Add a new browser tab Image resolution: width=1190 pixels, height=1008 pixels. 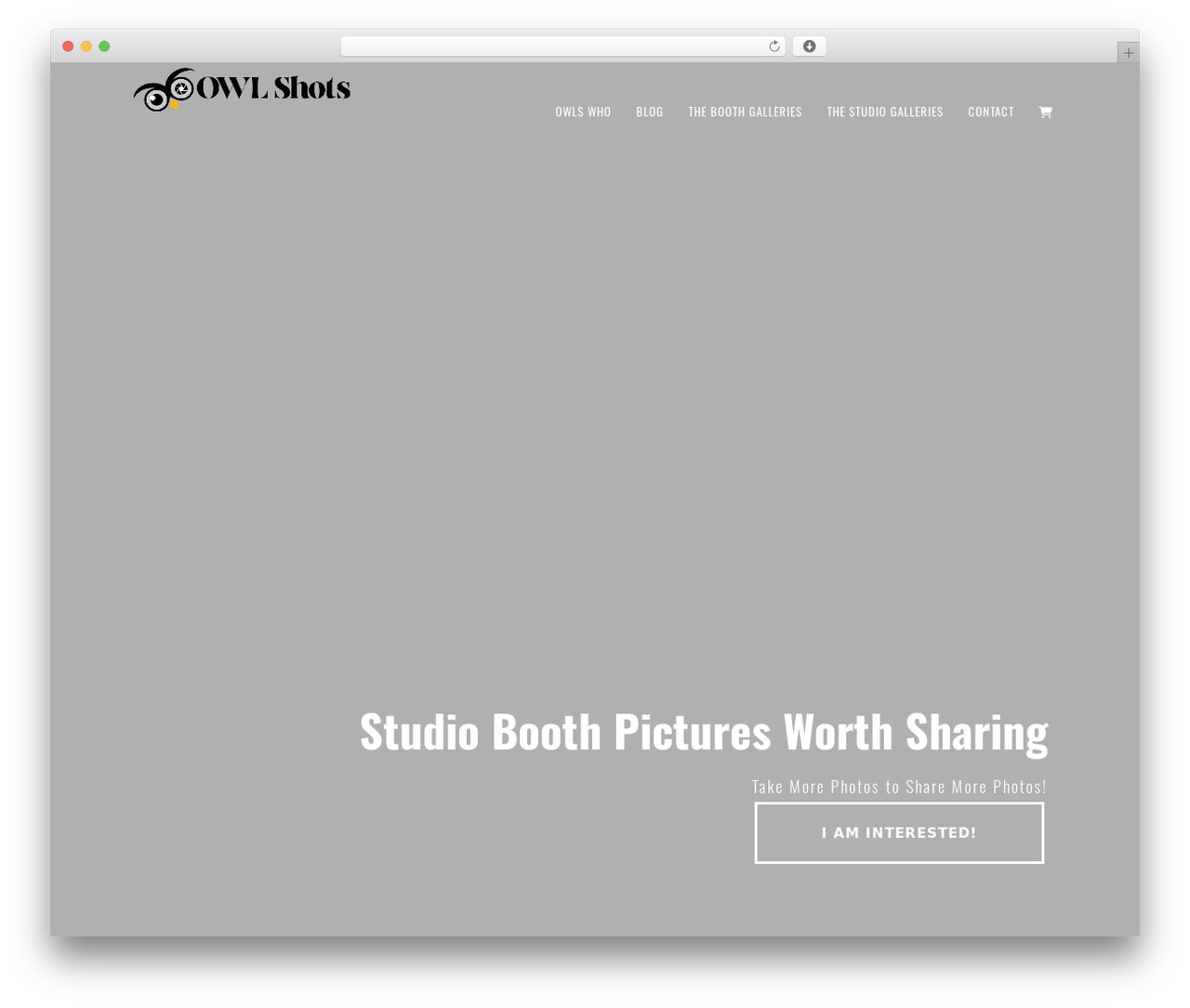pos(1128,53)
